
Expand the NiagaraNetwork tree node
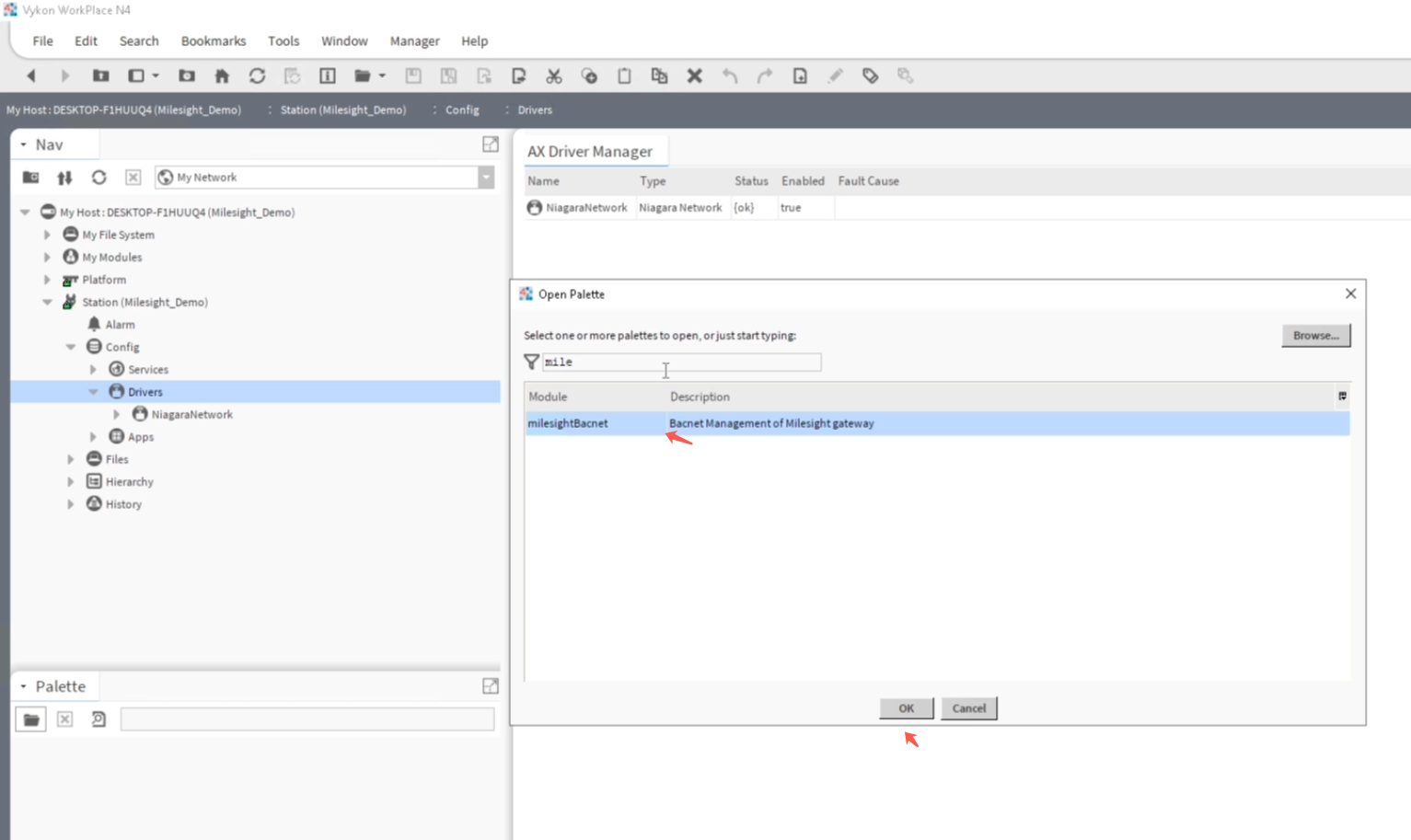(x=116, y=415)
